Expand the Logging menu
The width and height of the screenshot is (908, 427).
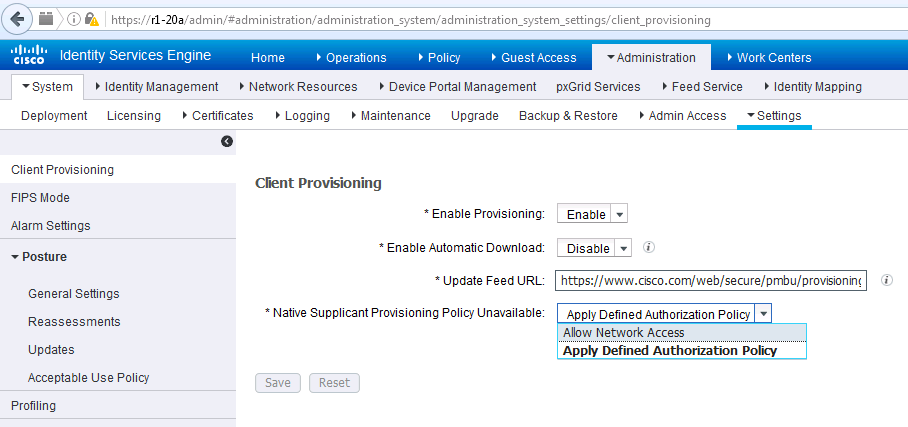(x=302, y=116)
